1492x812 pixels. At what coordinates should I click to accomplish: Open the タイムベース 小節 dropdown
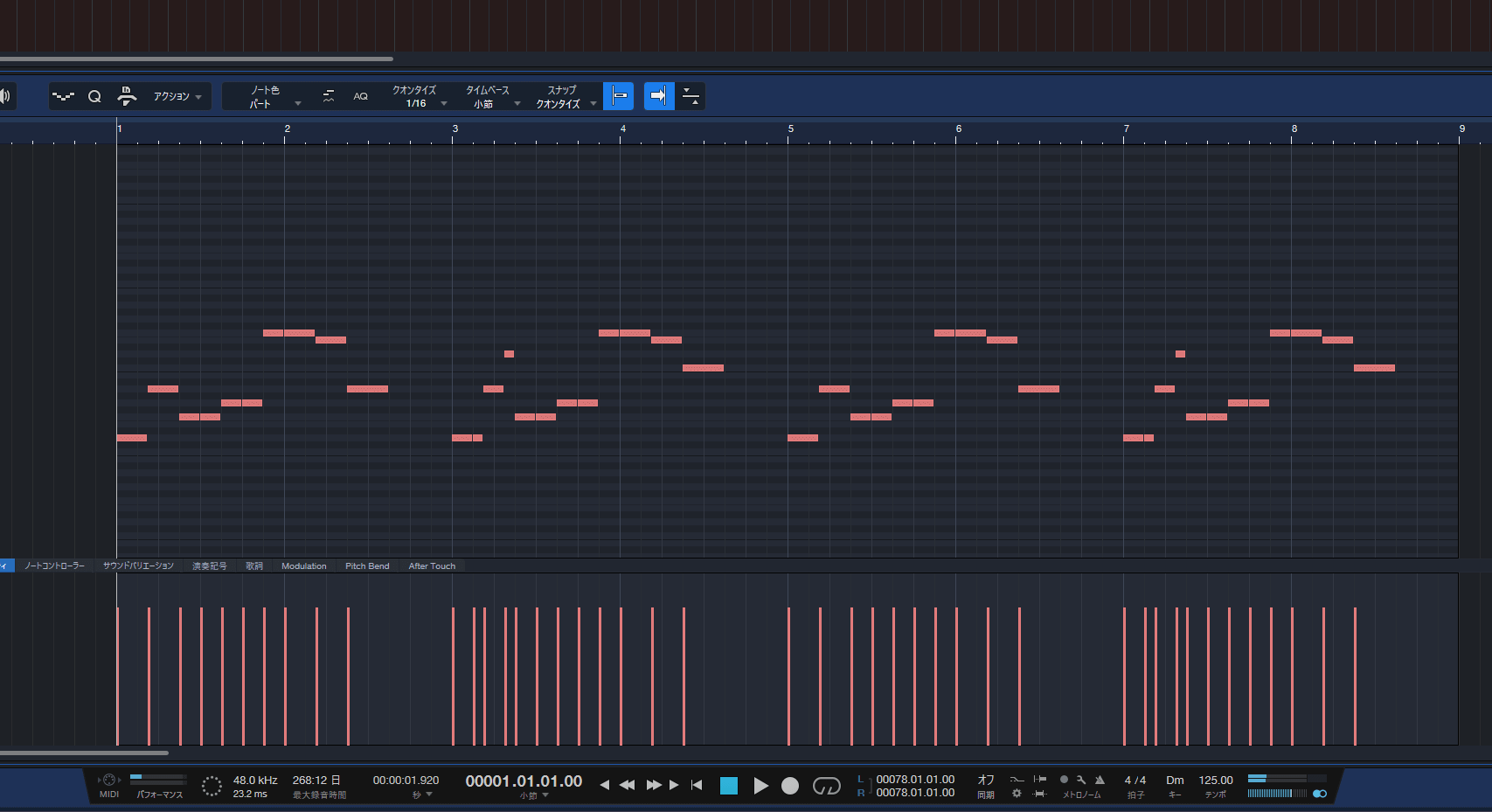[x=492, y=96]
